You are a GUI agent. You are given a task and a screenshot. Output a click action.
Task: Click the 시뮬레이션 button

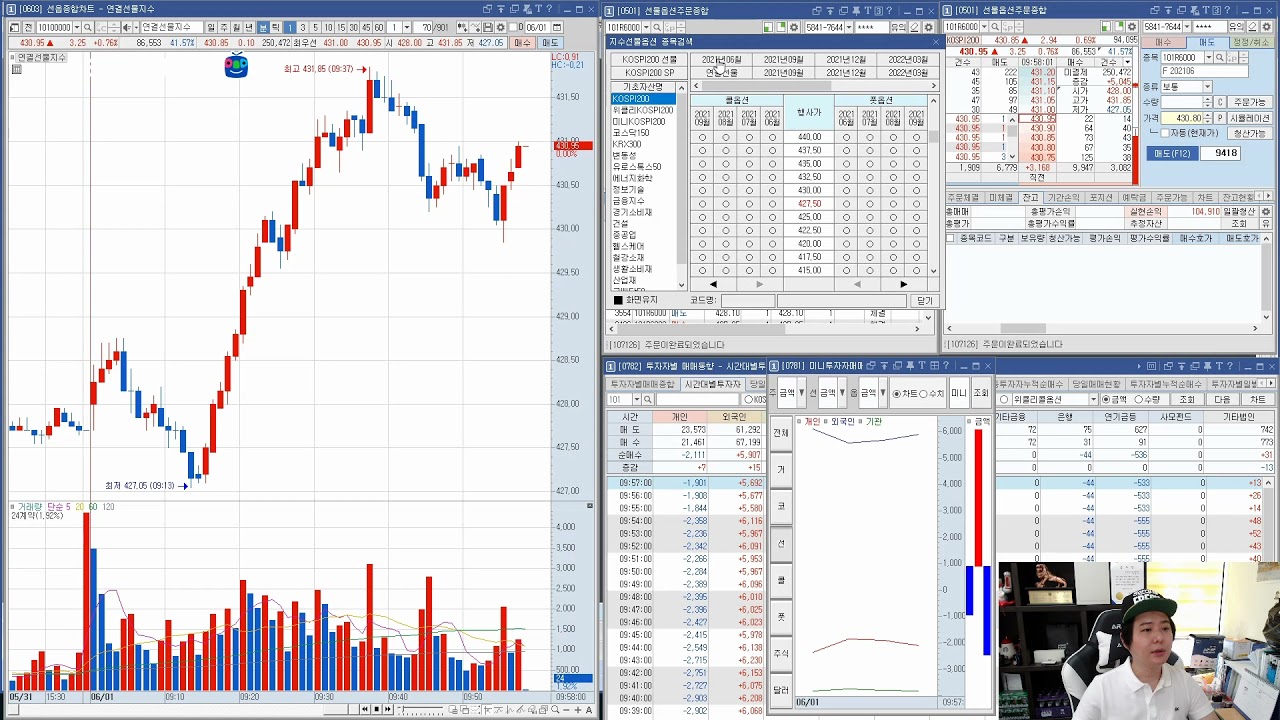(x=1250, y=118)
